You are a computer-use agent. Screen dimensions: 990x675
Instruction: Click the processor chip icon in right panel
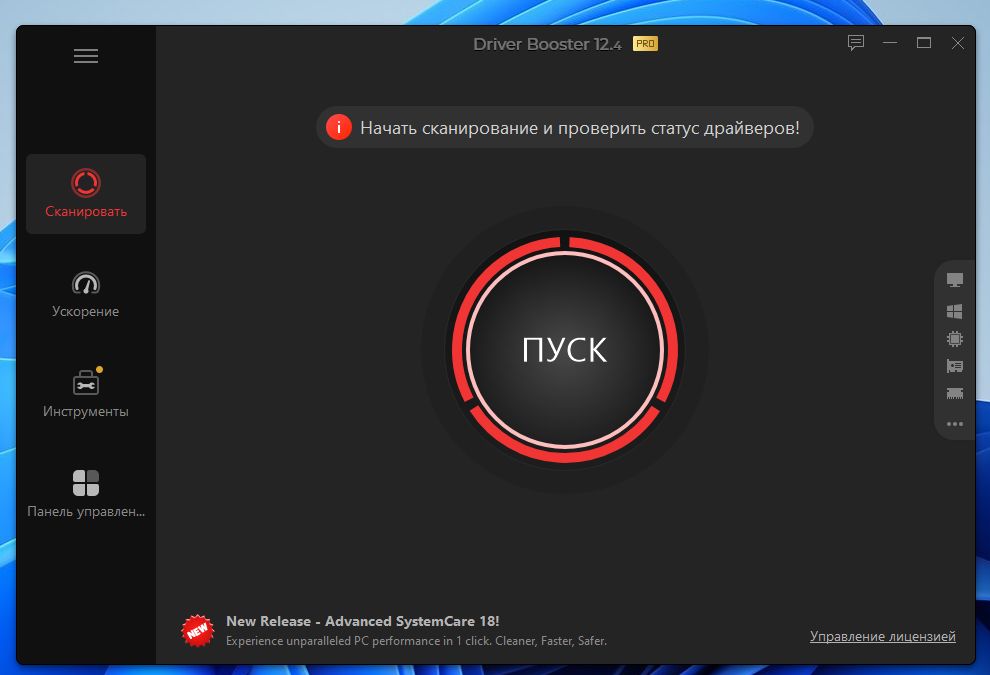955,338
